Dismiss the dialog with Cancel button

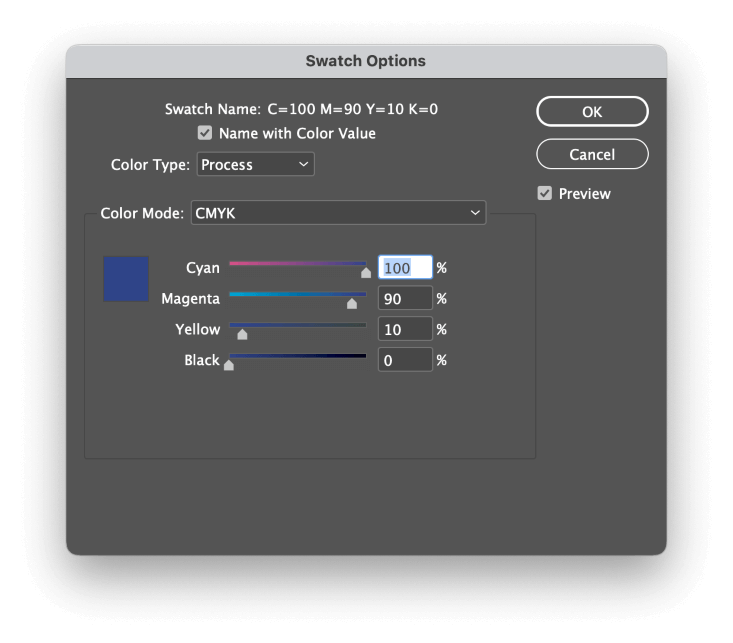[x=592, y=154]
